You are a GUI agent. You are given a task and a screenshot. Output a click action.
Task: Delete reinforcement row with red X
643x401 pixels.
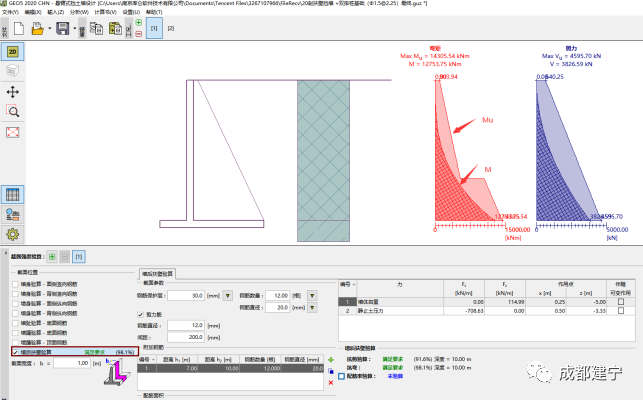coord(331,383)
